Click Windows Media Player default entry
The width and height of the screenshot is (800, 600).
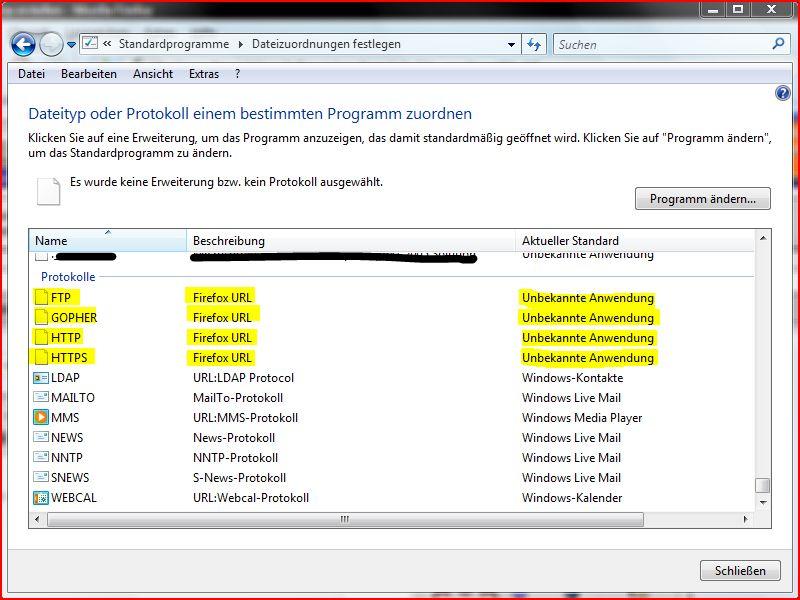pos(582,418)
